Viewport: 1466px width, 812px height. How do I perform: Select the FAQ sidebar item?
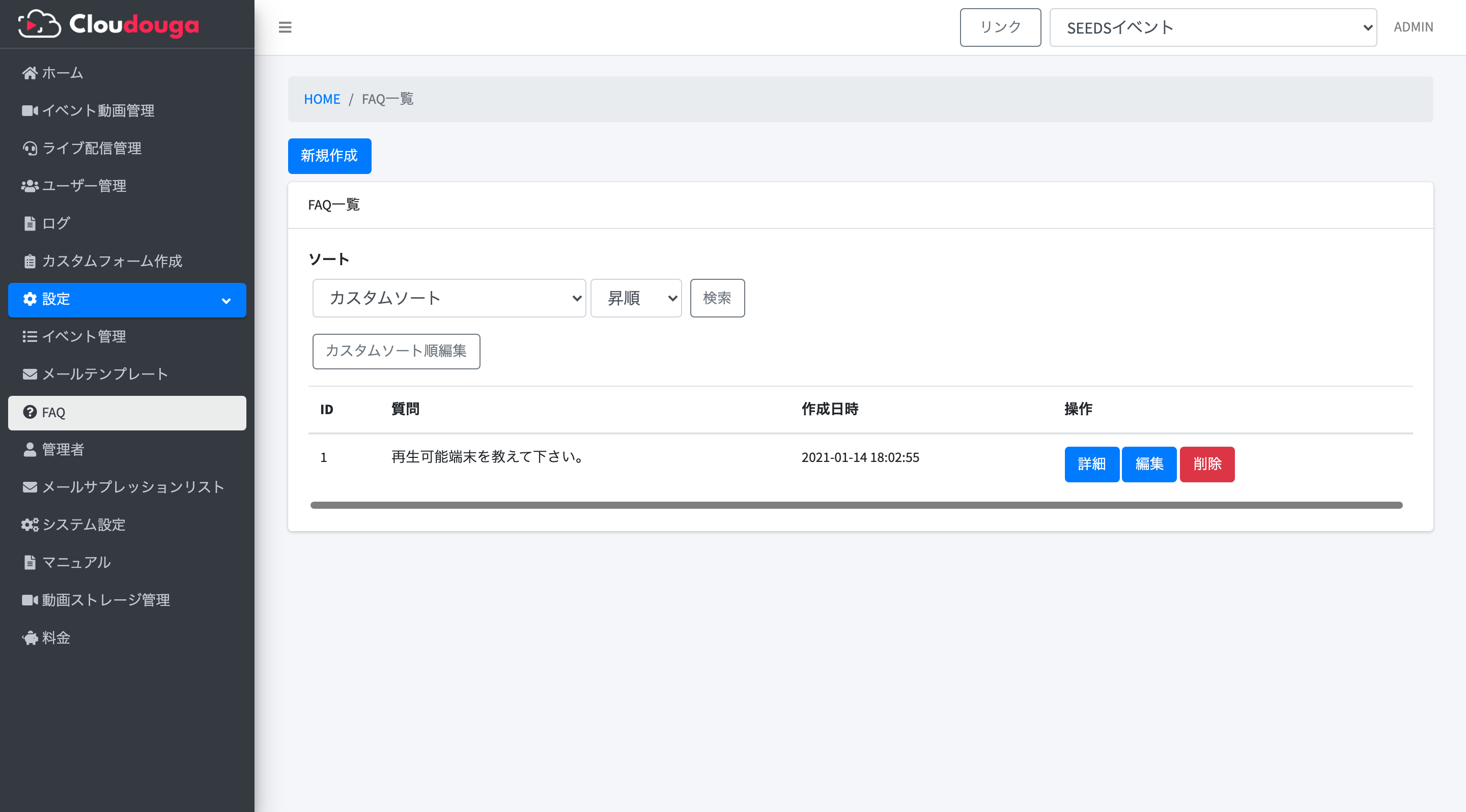pyautogui.click(x=127, y=413)
